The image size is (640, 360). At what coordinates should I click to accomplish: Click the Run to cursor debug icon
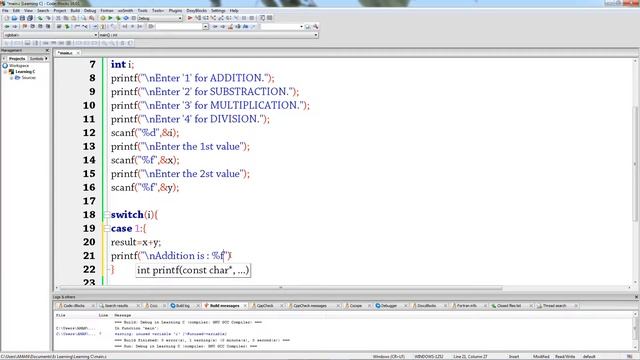click(x=198, y=18)
